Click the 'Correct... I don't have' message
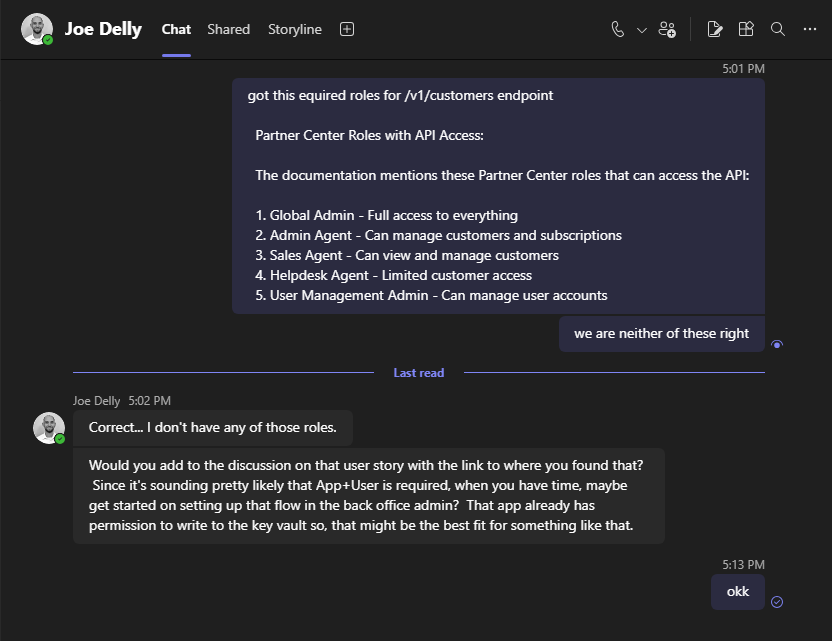 212,427
